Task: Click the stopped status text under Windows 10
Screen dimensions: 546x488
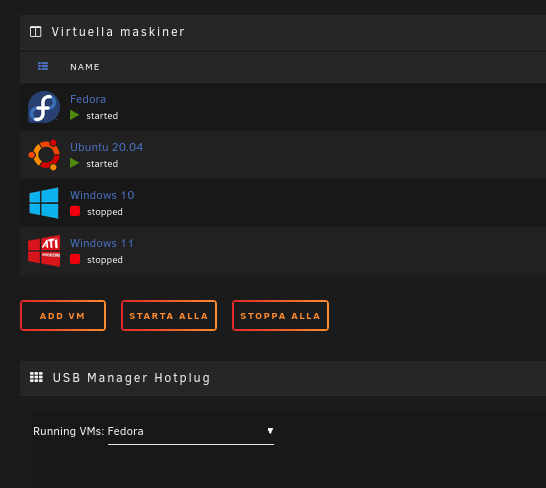Action: tap(105, 212)
